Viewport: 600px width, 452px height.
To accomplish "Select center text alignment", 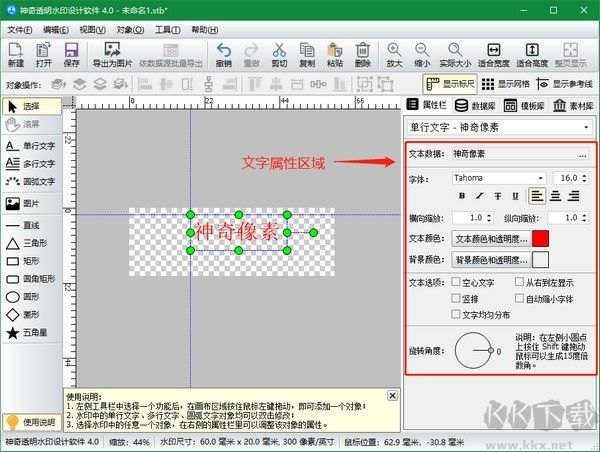I will tap(555, 196).
